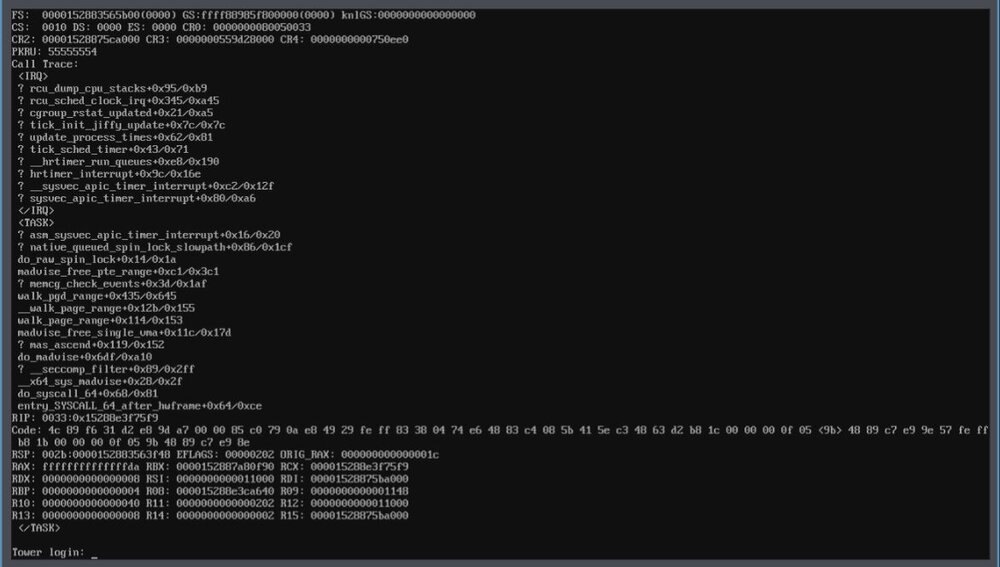Click madvise_free_pte_range+0xc1/0x3c1 line
This screenshot has width=1000, height=567.
point(119,271)
